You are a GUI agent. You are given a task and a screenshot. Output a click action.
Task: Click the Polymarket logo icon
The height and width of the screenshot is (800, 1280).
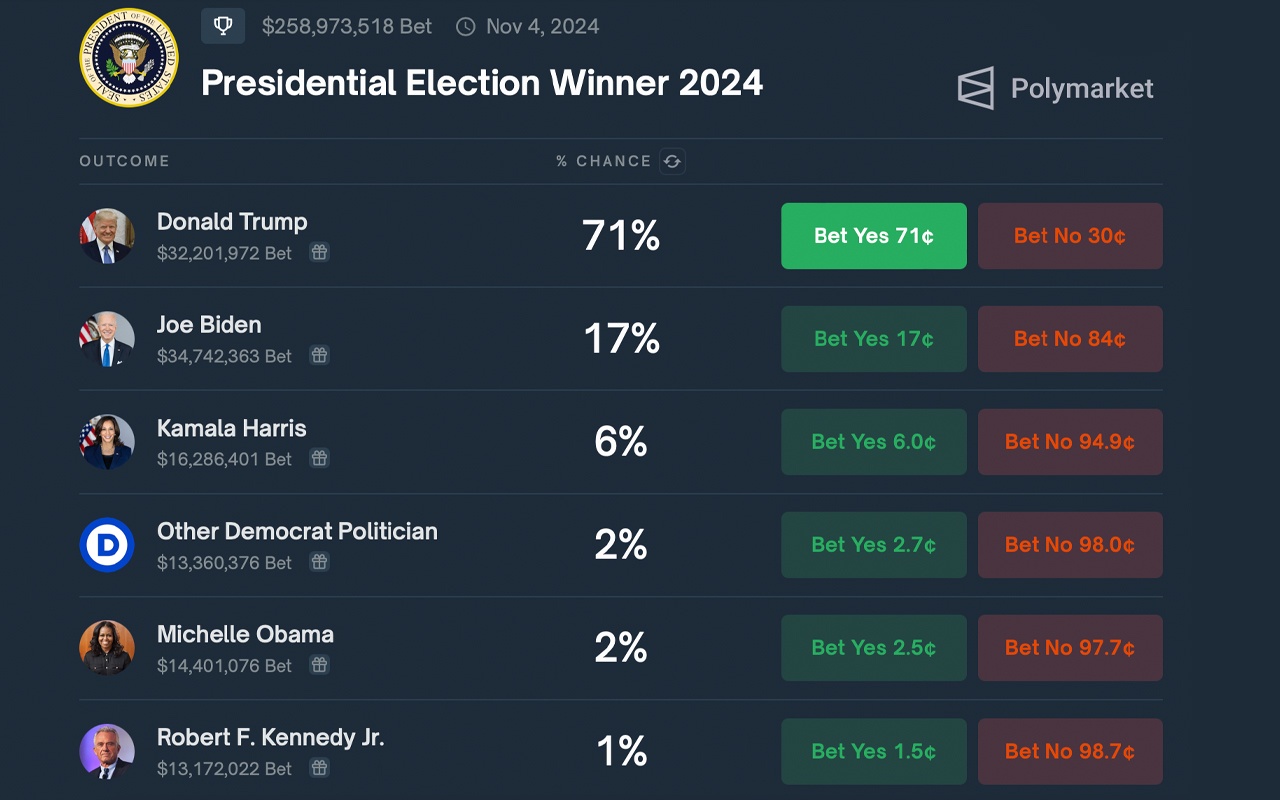(x=974, y=88)
